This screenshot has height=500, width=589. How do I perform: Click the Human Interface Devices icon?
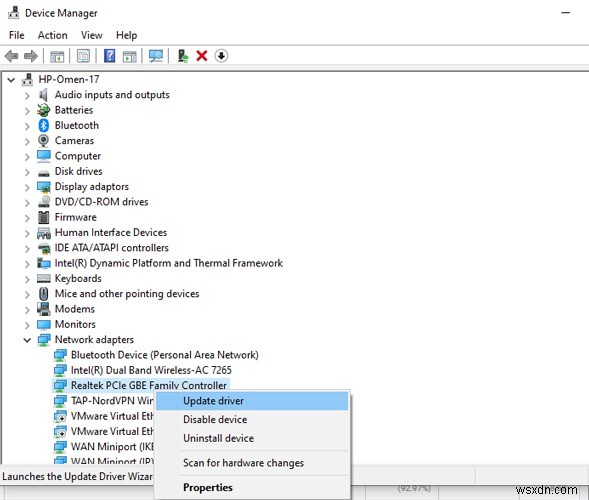(x=44, y=233)
